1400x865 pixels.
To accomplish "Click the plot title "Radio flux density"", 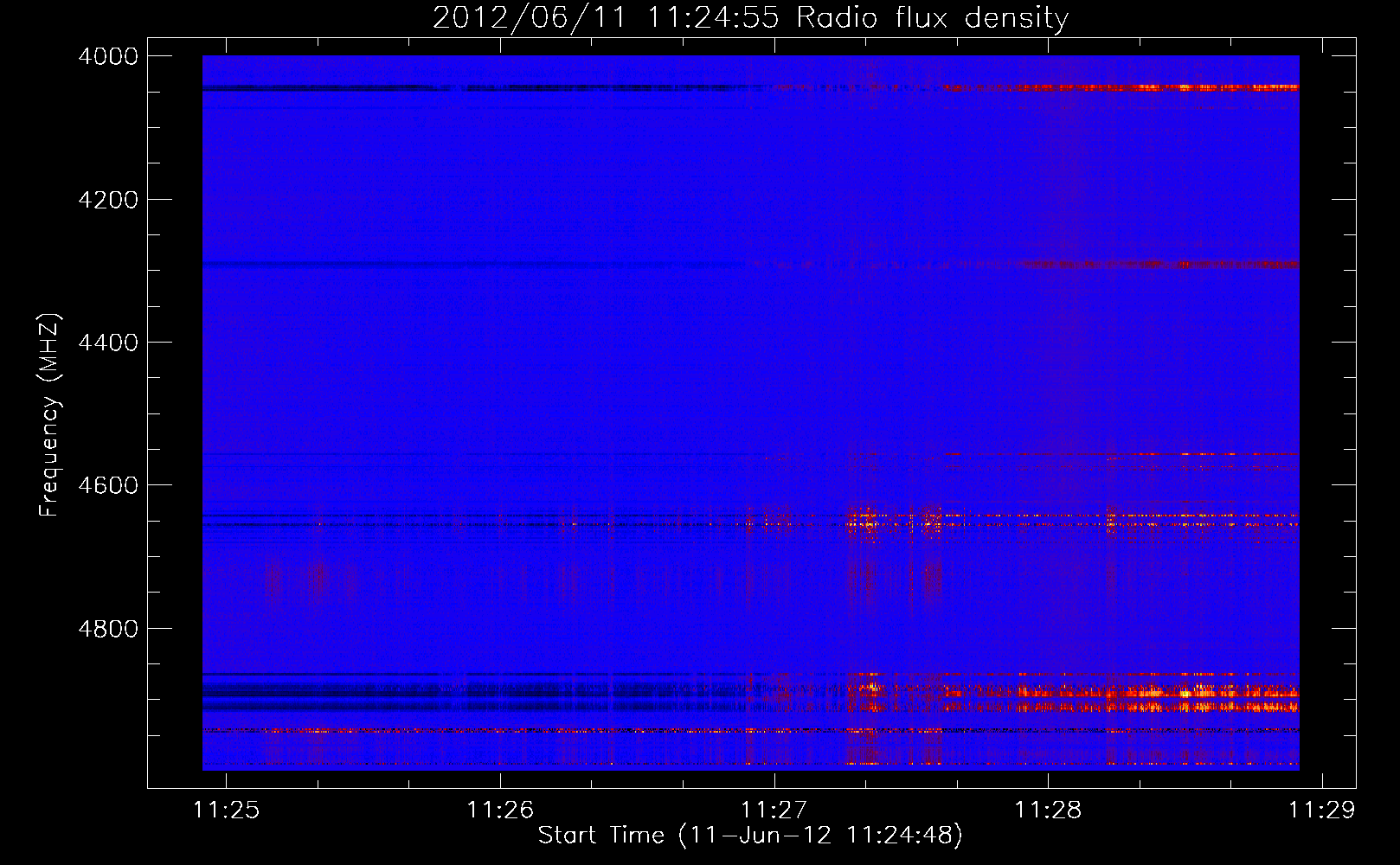I will [932, 17].
